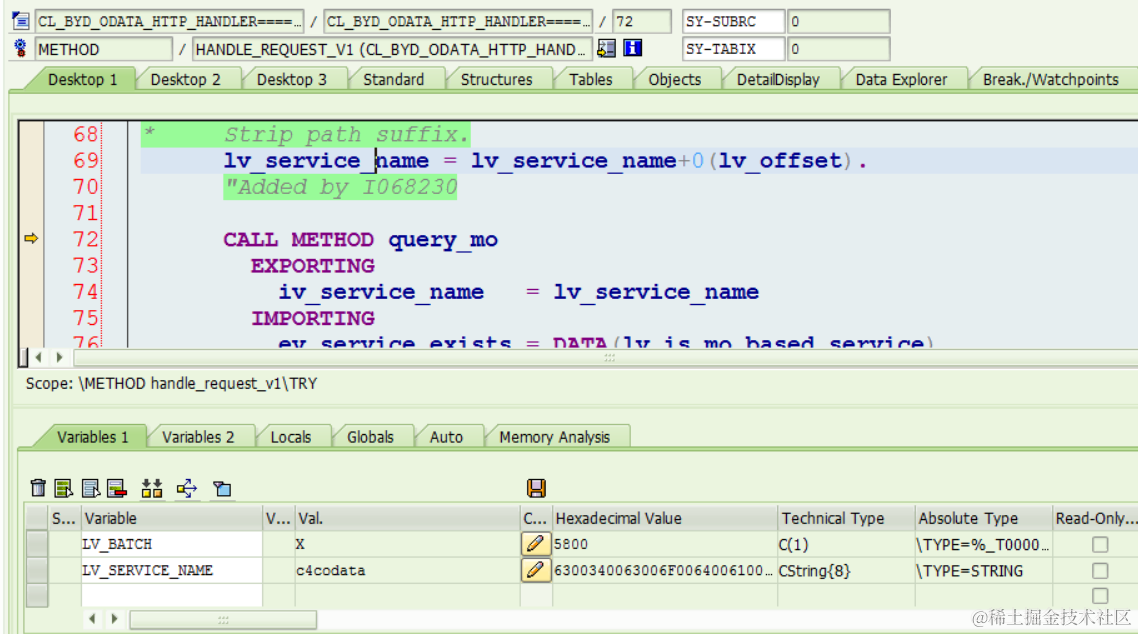Switch to the Objects tab
Image resolution: width=1138 pixels, height=634 pixels.
click(x=675, y=79)
